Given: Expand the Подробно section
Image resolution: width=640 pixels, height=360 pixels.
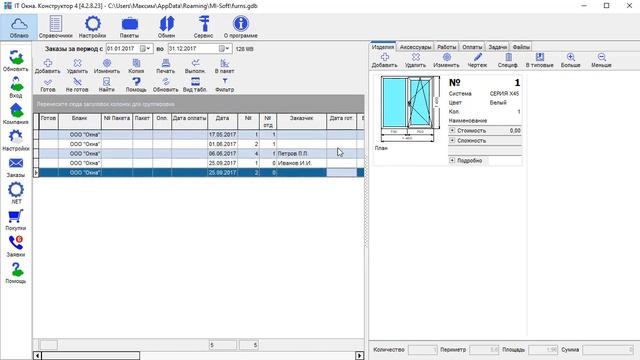Looking at the screenshot, I should [452, 160].
